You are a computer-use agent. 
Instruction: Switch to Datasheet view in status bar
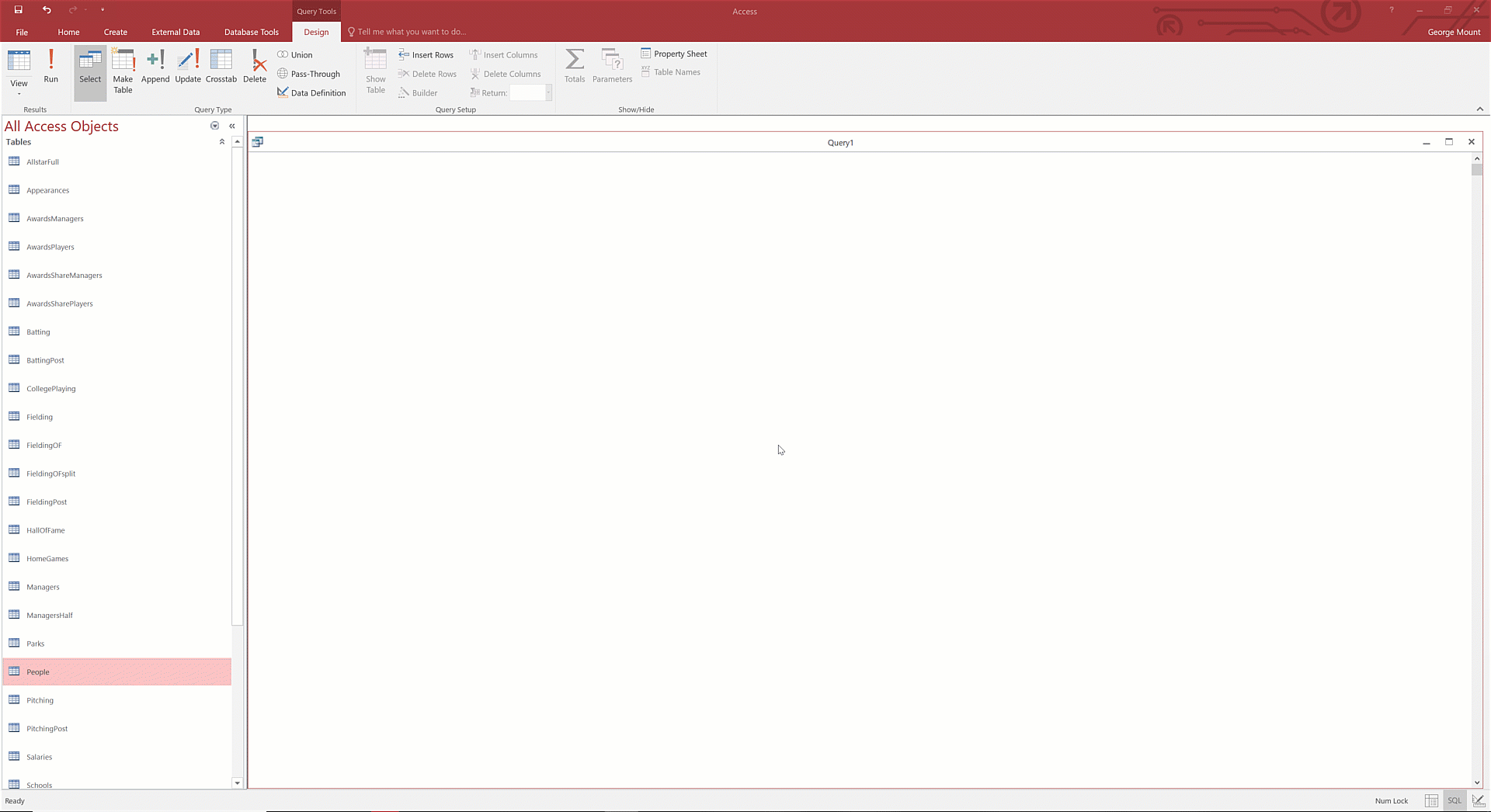(1431, 800)
